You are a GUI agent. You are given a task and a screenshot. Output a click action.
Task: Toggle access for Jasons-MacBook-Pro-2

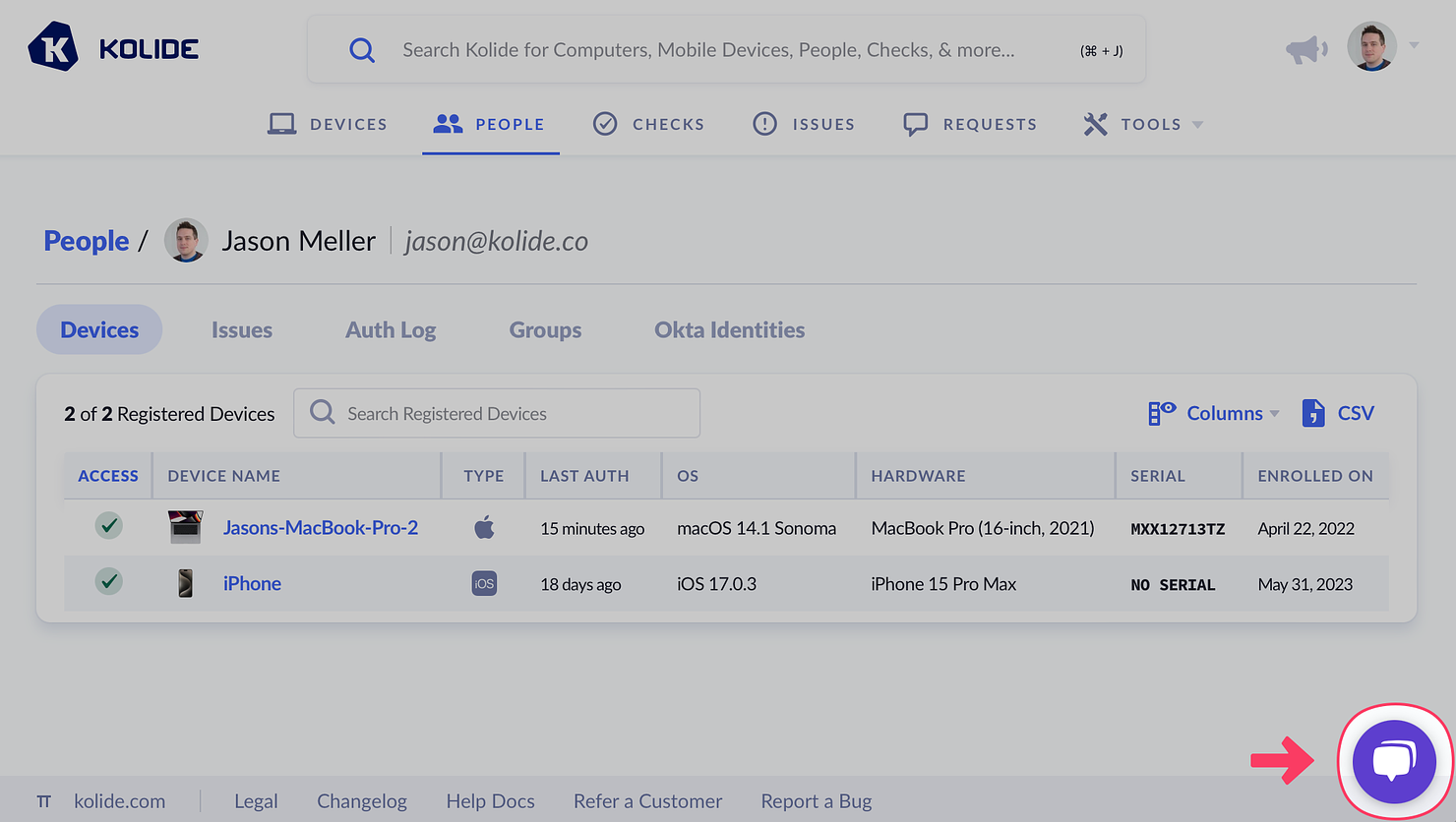(108, 526)
